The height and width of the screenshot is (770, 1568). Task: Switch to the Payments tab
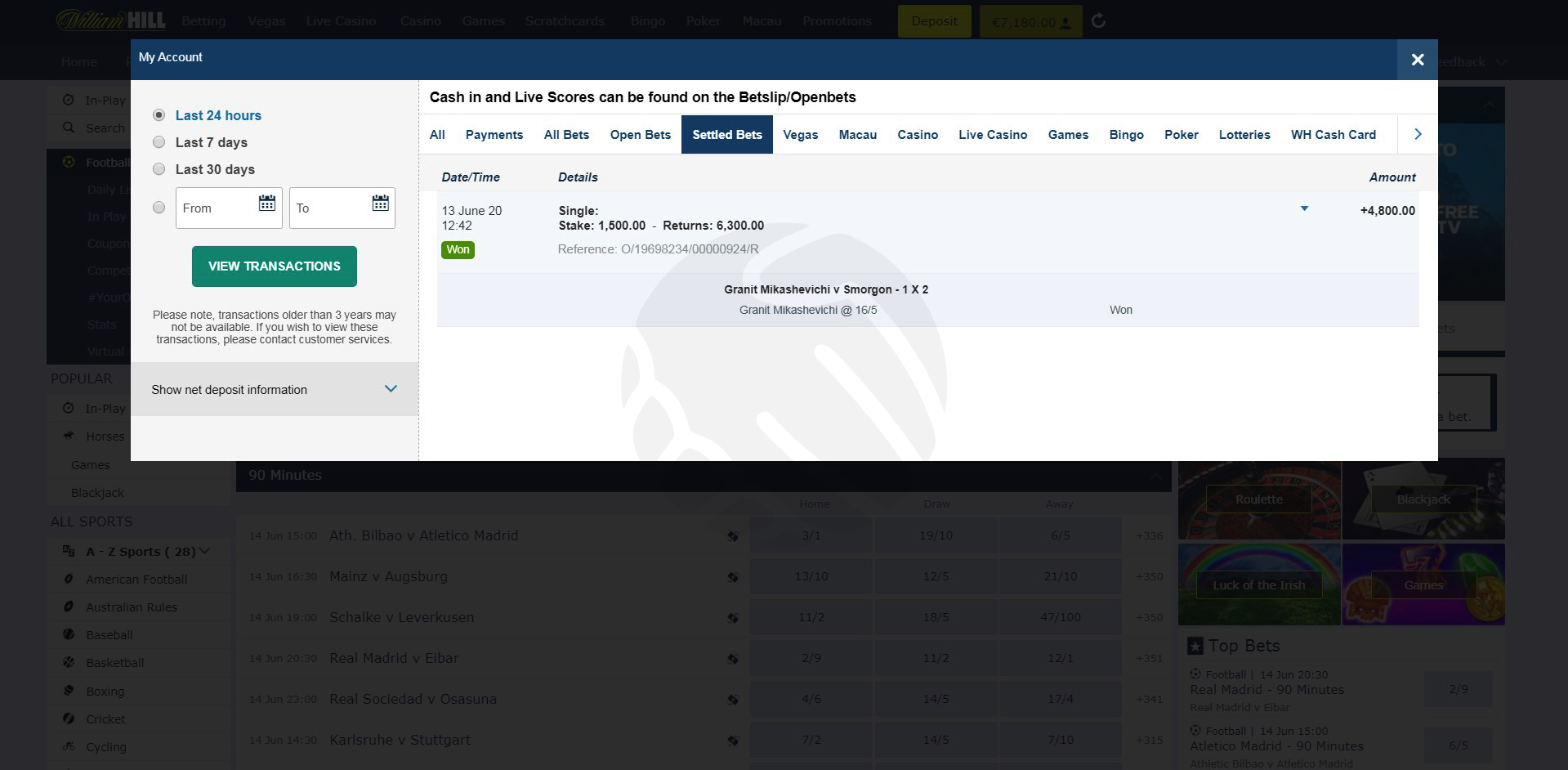click(494, 134)
